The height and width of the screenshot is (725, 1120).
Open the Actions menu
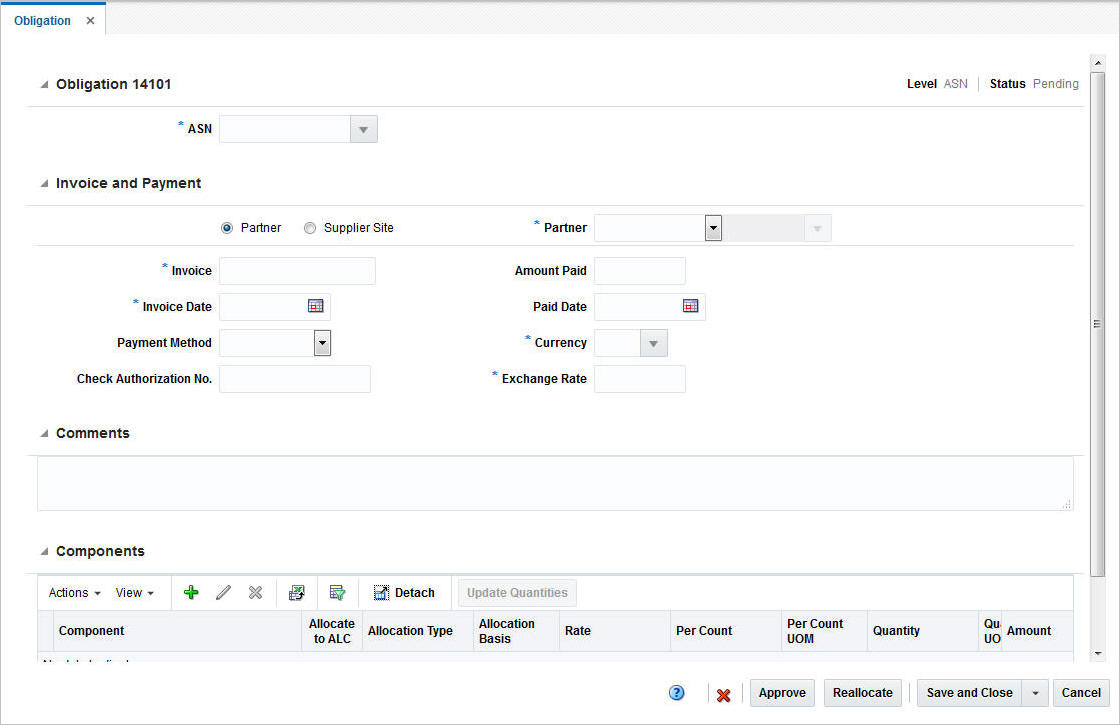tap(74, 593)
